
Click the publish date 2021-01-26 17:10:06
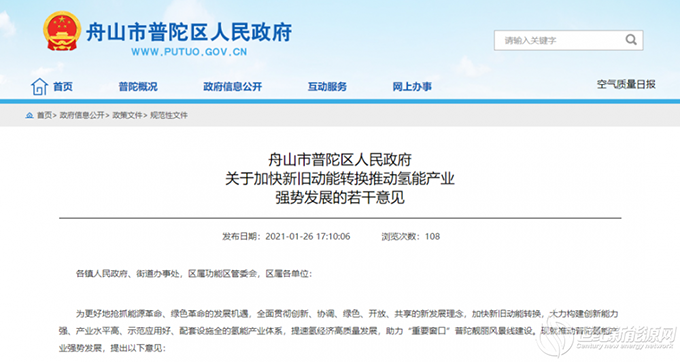[x=308, y=236]
